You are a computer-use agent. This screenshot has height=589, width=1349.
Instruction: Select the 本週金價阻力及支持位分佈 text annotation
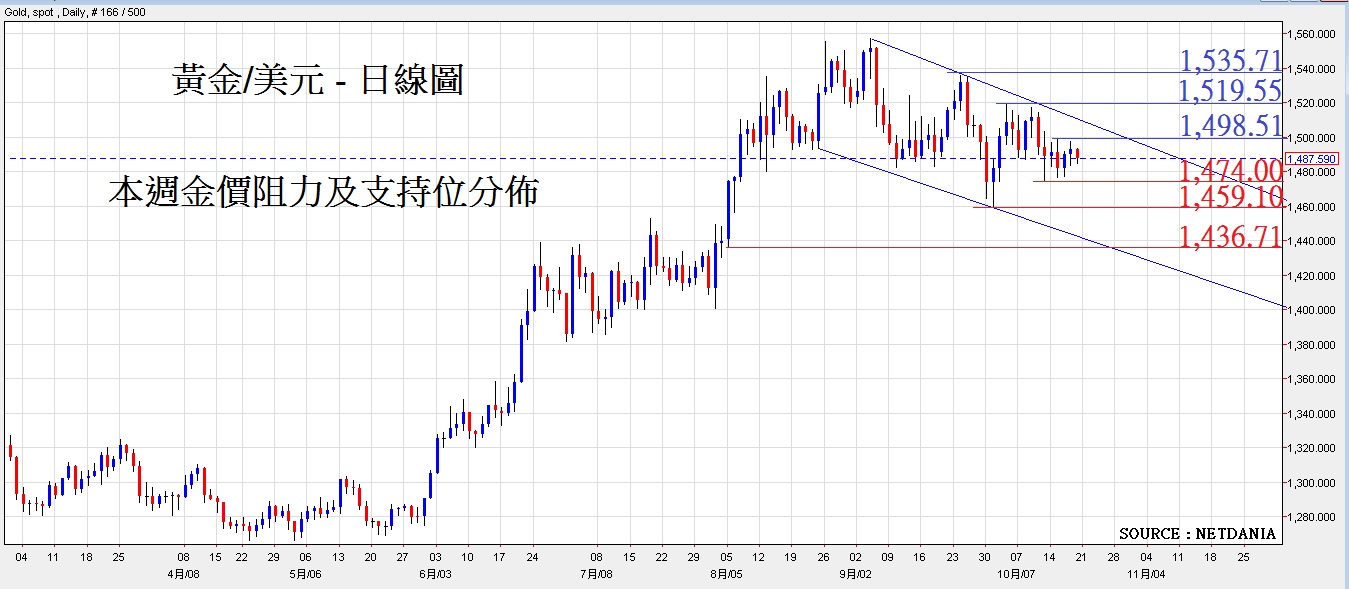pos(323,191)
